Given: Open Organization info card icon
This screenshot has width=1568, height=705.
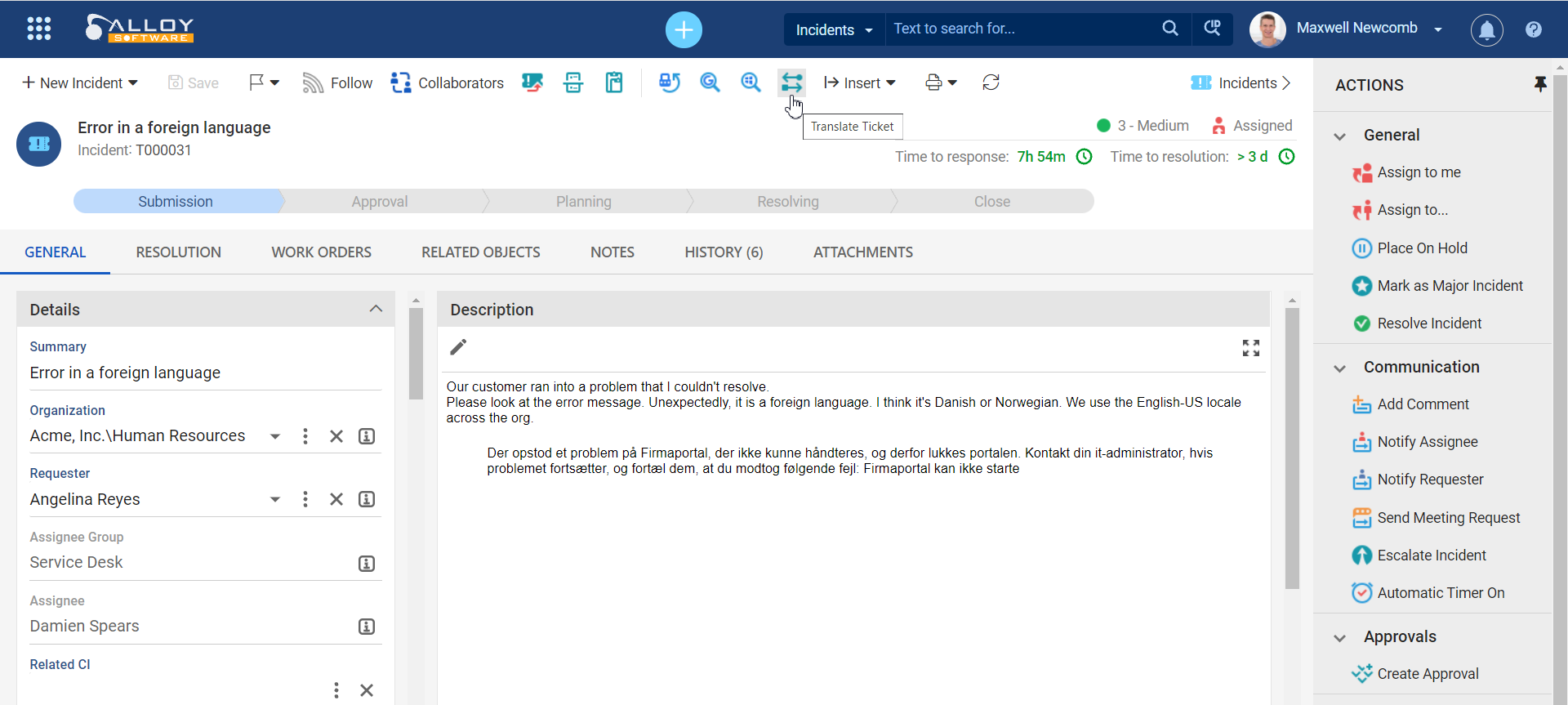Looking at the screenshot, I should 367,436.
